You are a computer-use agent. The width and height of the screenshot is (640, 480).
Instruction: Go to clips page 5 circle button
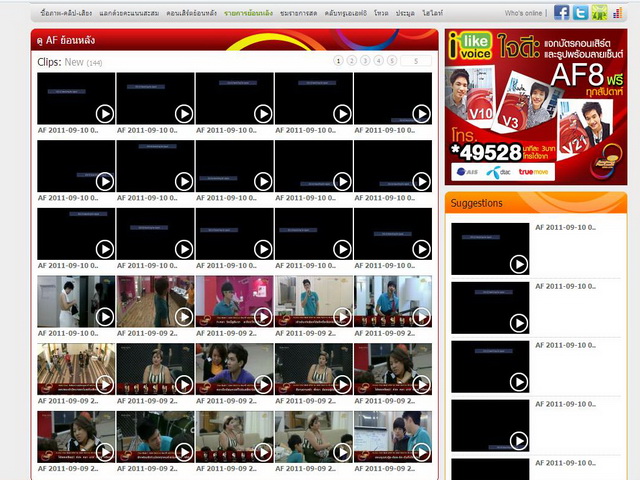click(392, 61)
